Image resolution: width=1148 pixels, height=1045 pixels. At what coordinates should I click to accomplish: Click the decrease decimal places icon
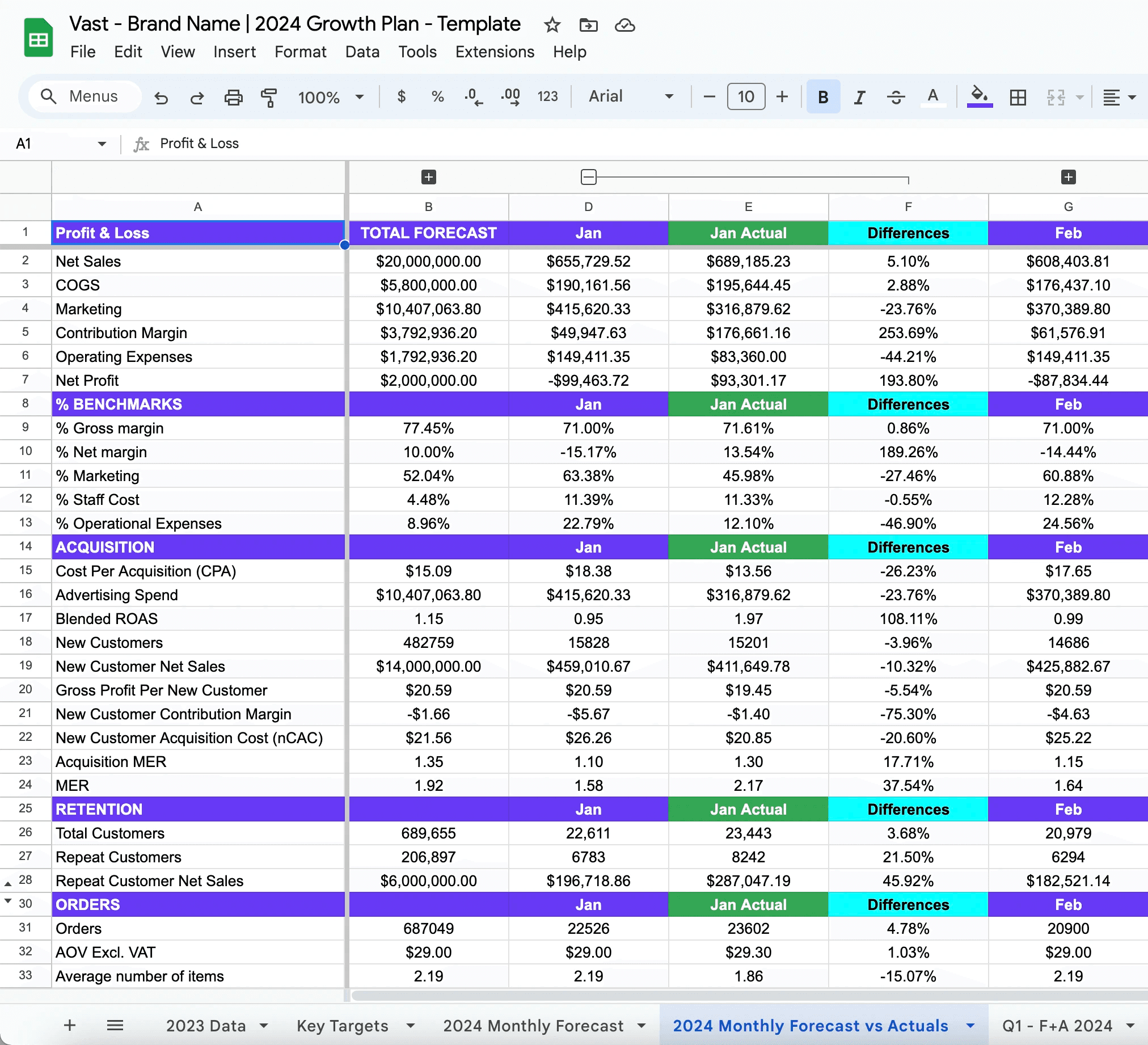click(473, 98)
